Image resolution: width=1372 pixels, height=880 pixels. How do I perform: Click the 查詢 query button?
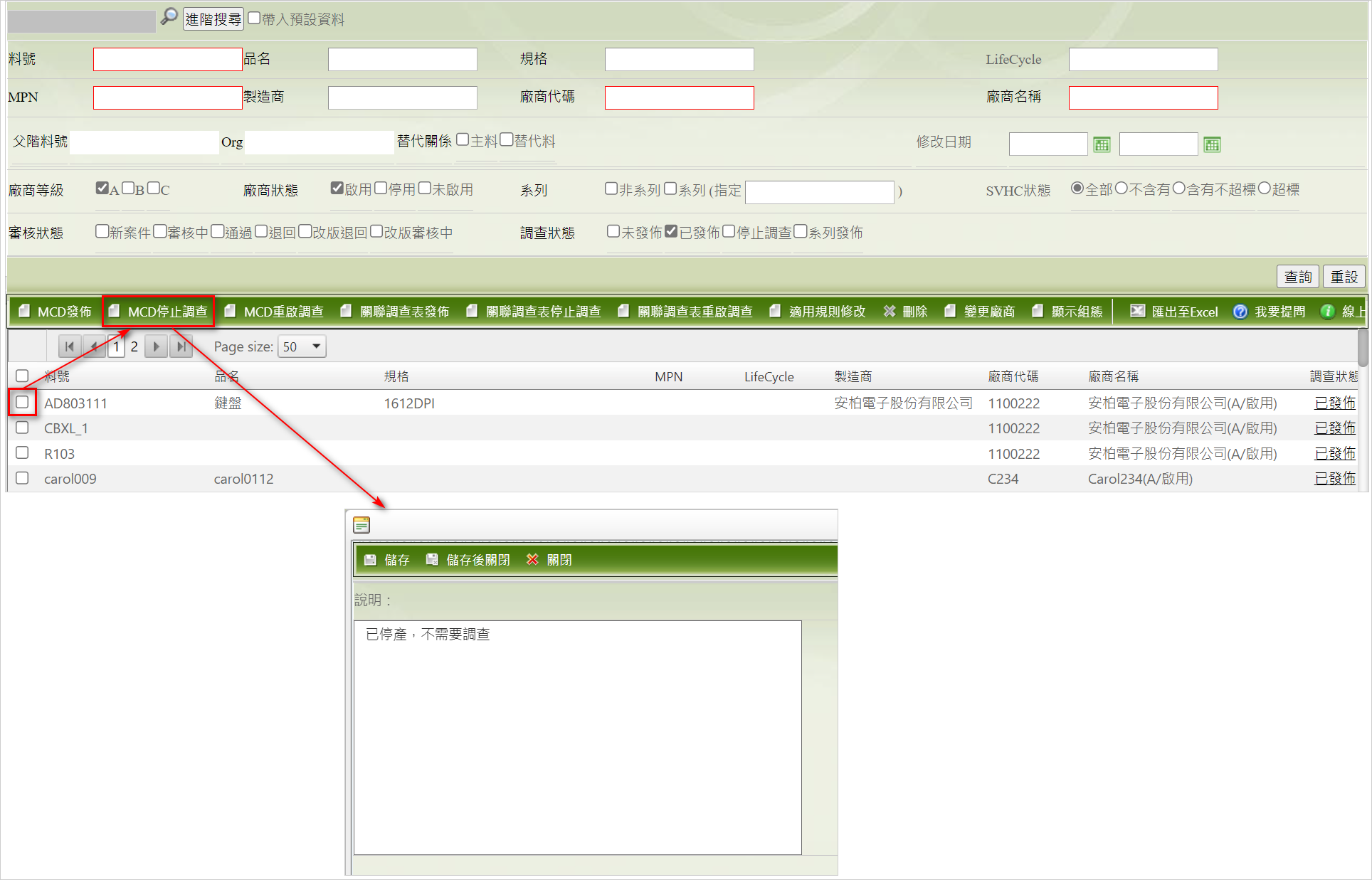point(1298,277)
